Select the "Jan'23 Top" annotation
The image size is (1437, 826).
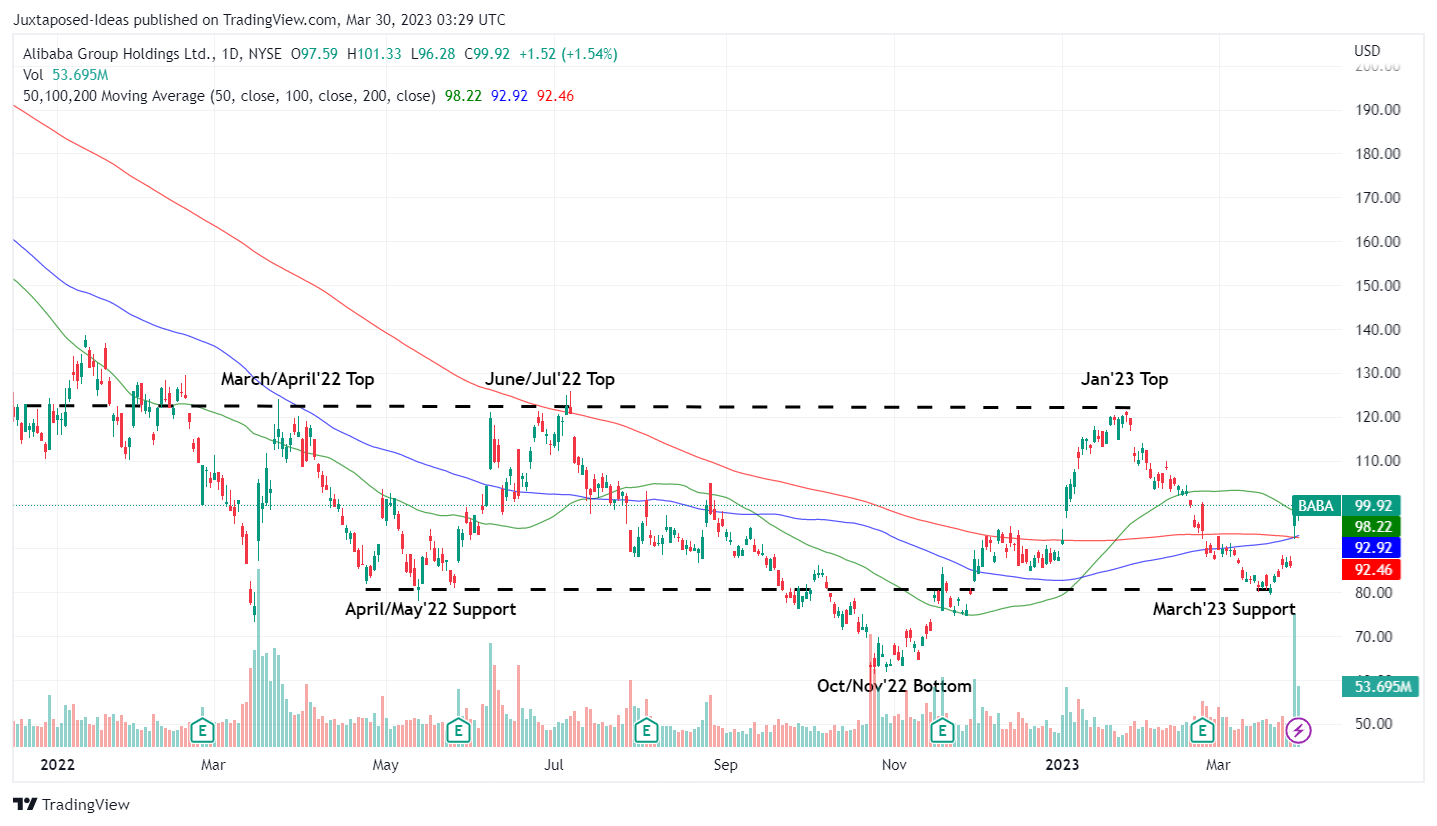1124,379
